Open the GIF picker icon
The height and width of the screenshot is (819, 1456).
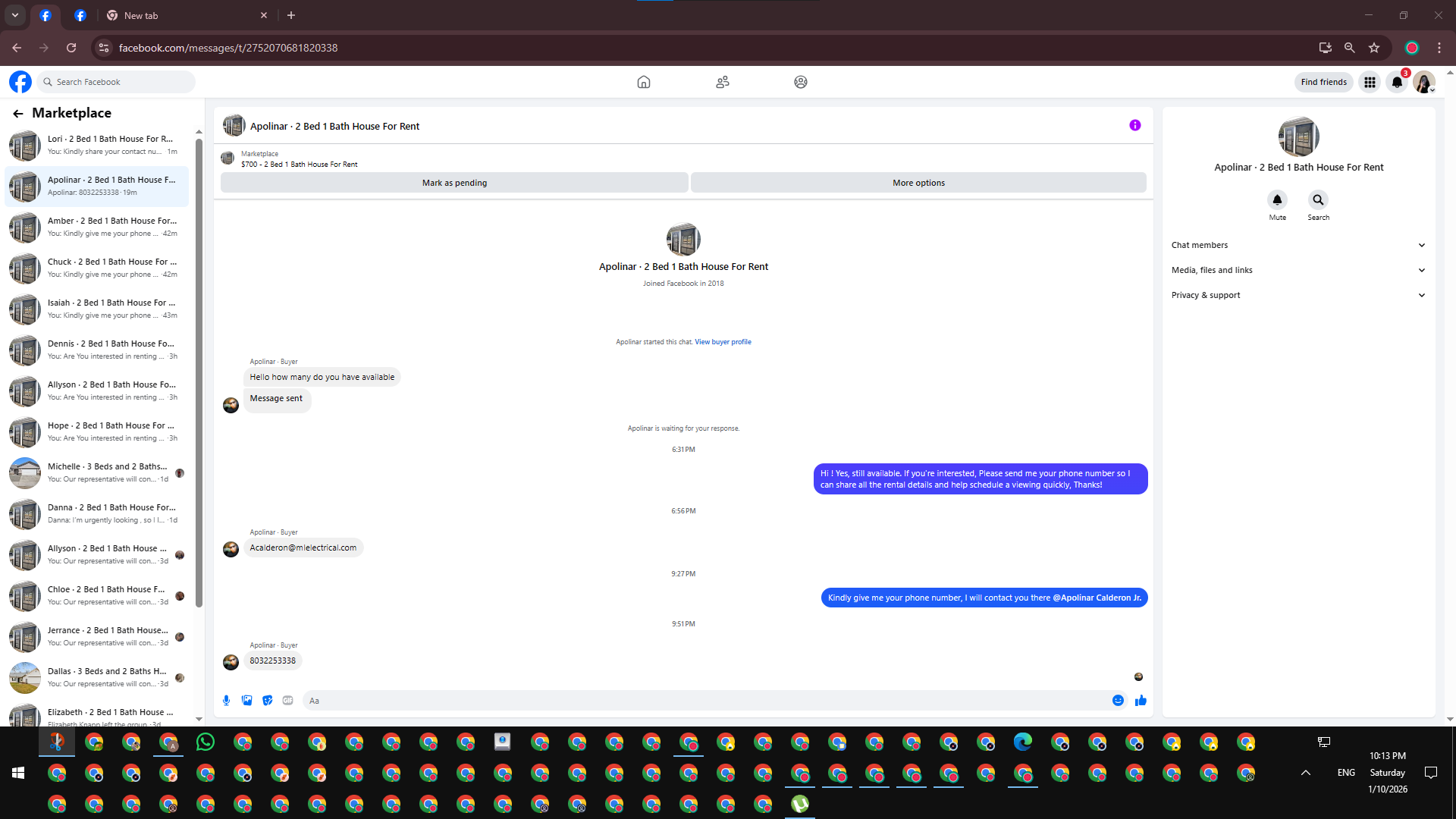coord(287,701)
